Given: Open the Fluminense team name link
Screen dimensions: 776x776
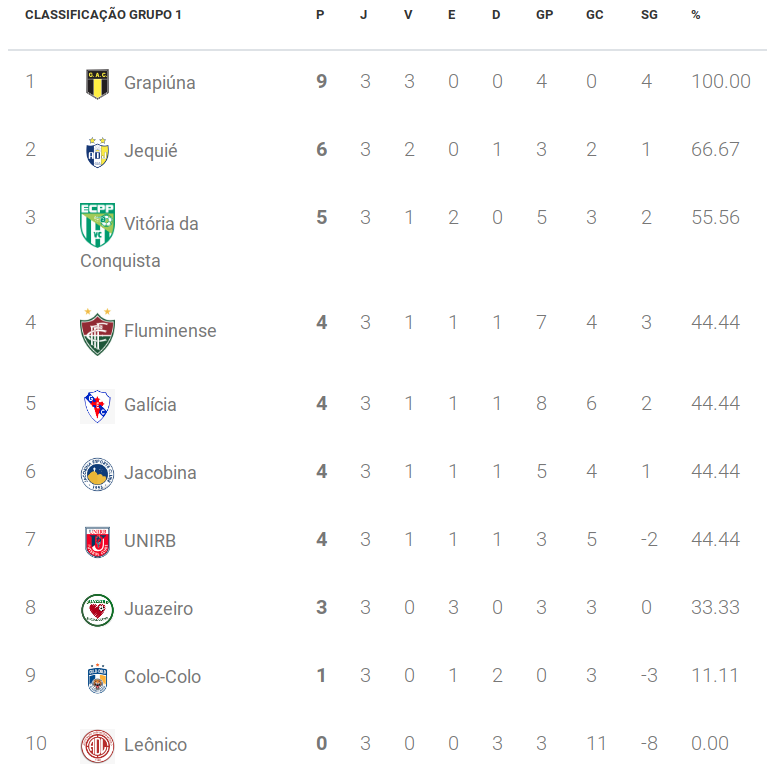Looking at the screenshot, I should tap(170, 331).
